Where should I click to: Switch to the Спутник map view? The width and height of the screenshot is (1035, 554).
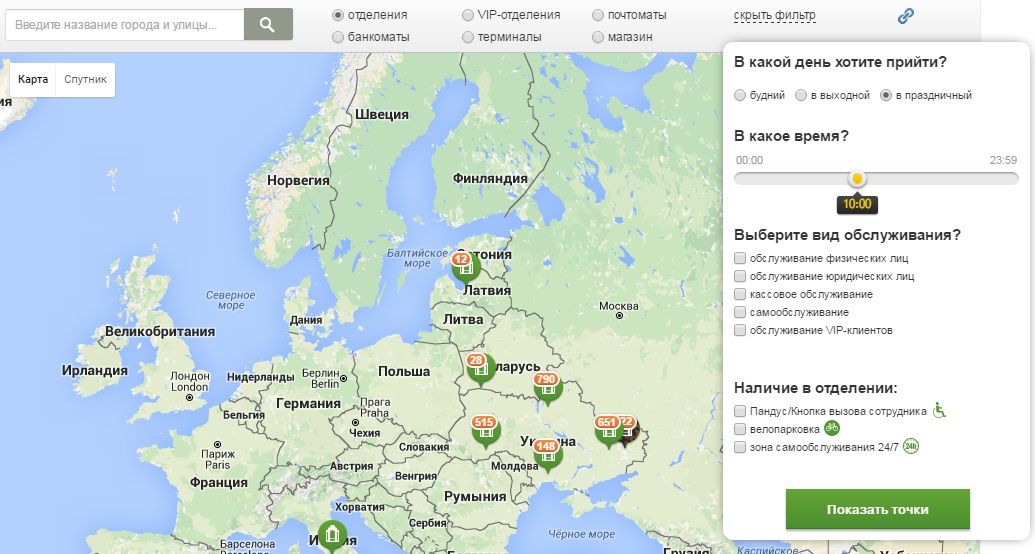pos(85,79)
